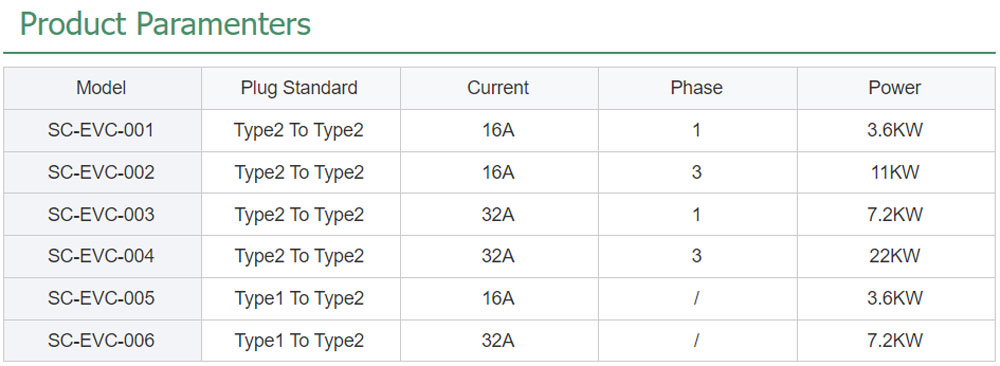Click the 22KW power value
The image size is (1000, 366).
tap(895, 256)
